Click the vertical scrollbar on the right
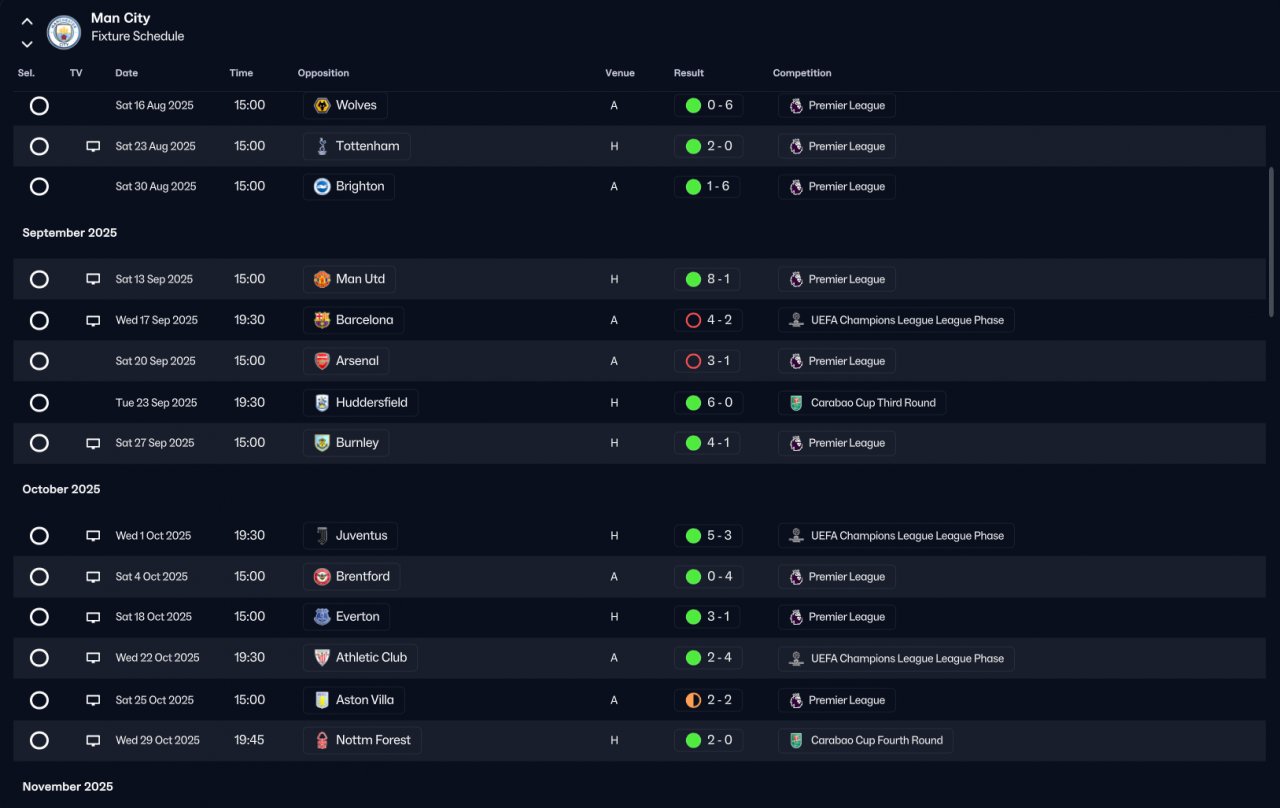Image resolution: width=1280 pixels, height=808 pixels. tap(1272, 242)
